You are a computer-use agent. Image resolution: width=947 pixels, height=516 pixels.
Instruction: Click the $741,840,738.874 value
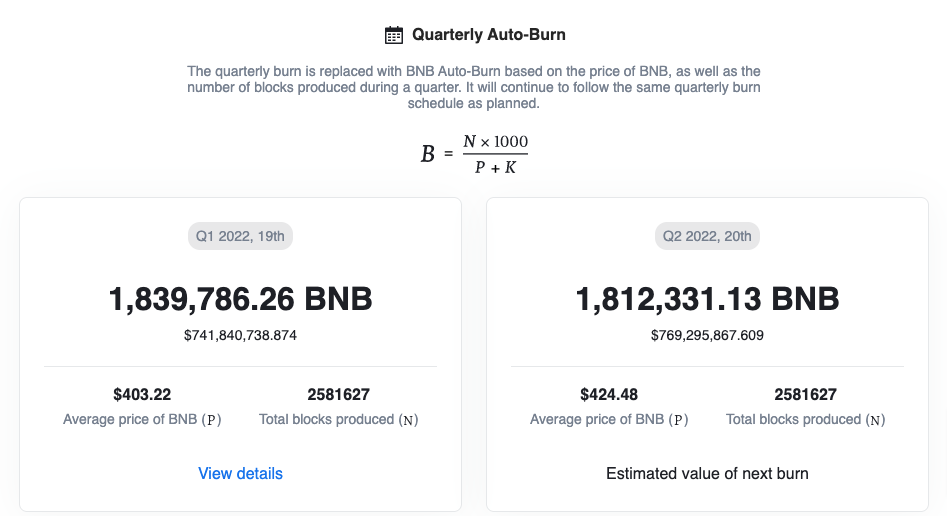click(x=240, y=335)
